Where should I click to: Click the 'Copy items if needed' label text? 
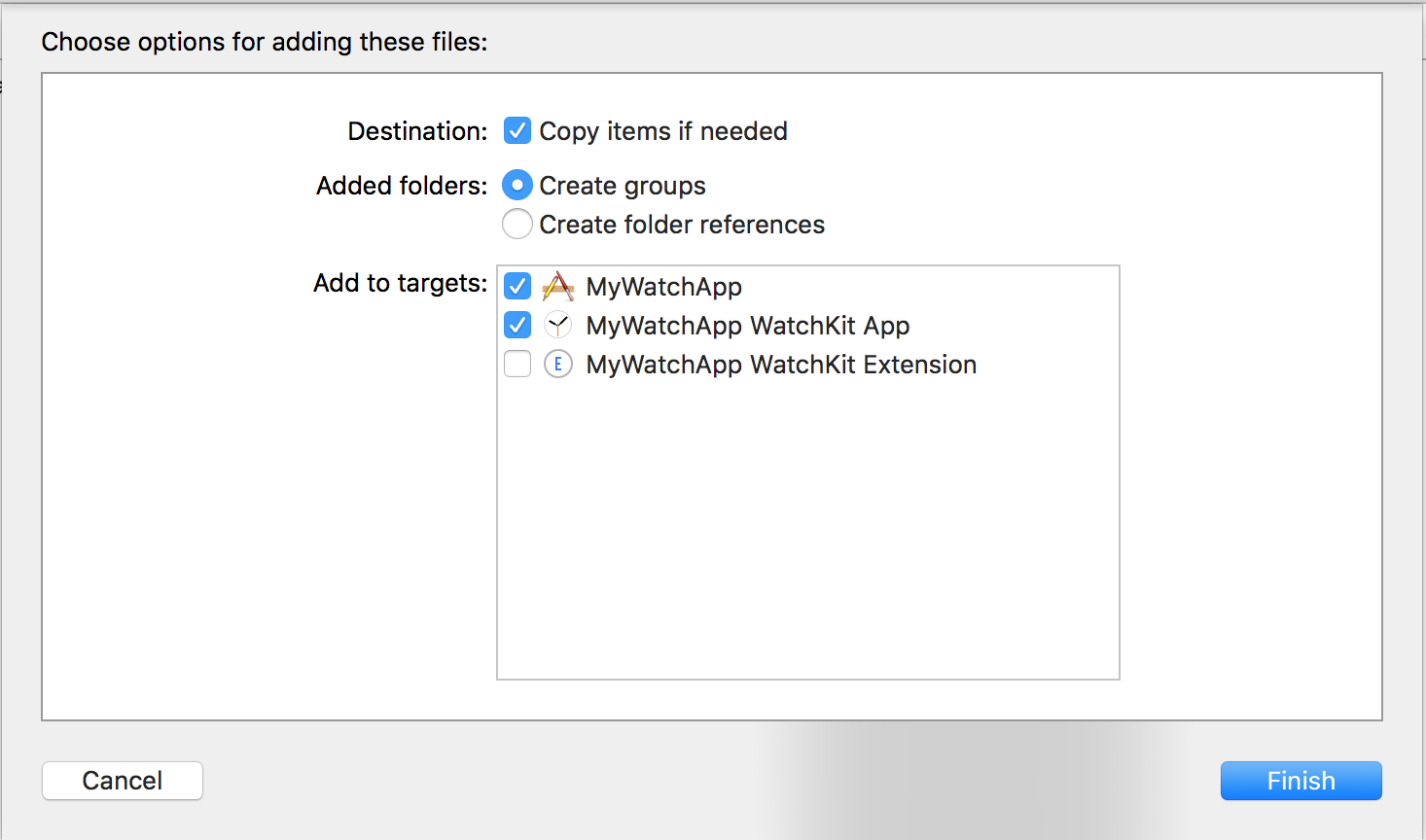pos(662,131)
